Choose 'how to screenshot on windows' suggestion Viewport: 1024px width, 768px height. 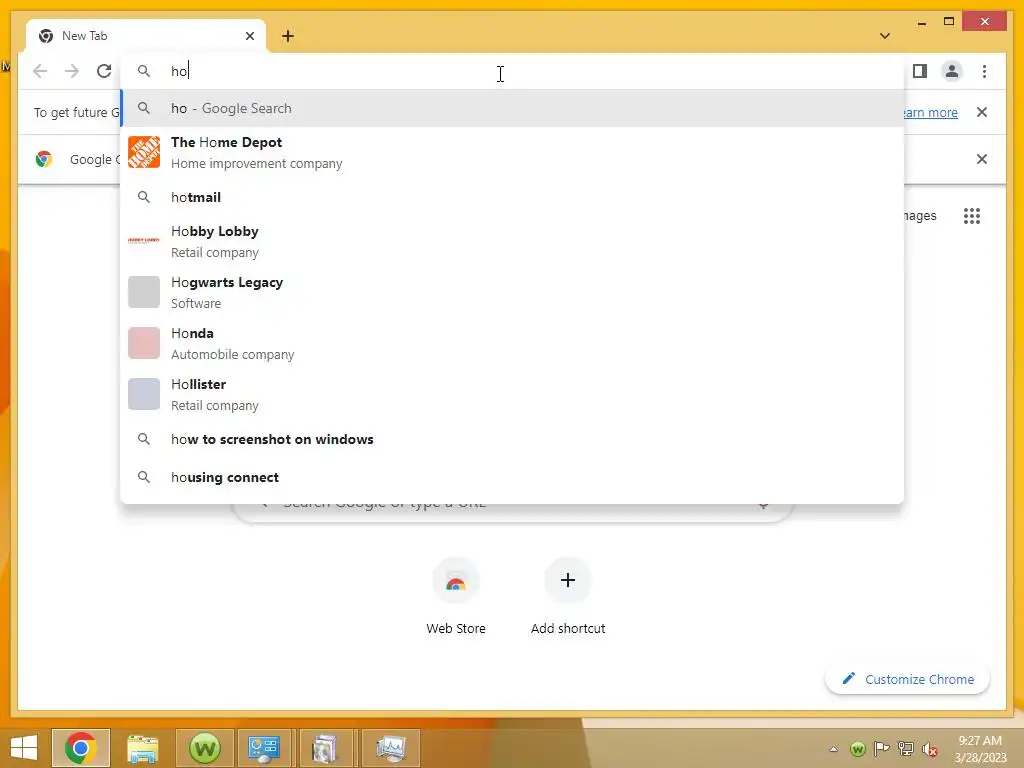pyautogui.click(x=513, y=440)
